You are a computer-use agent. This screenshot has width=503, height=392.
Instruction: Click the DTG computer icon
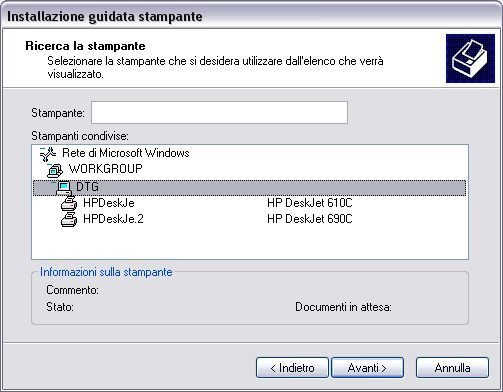point(64,188)
